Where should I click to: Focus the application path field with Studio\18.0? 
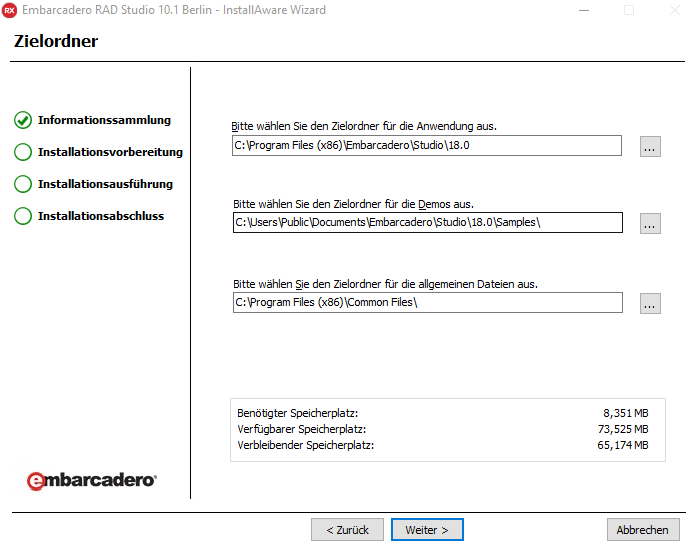[x=427, y=146]
